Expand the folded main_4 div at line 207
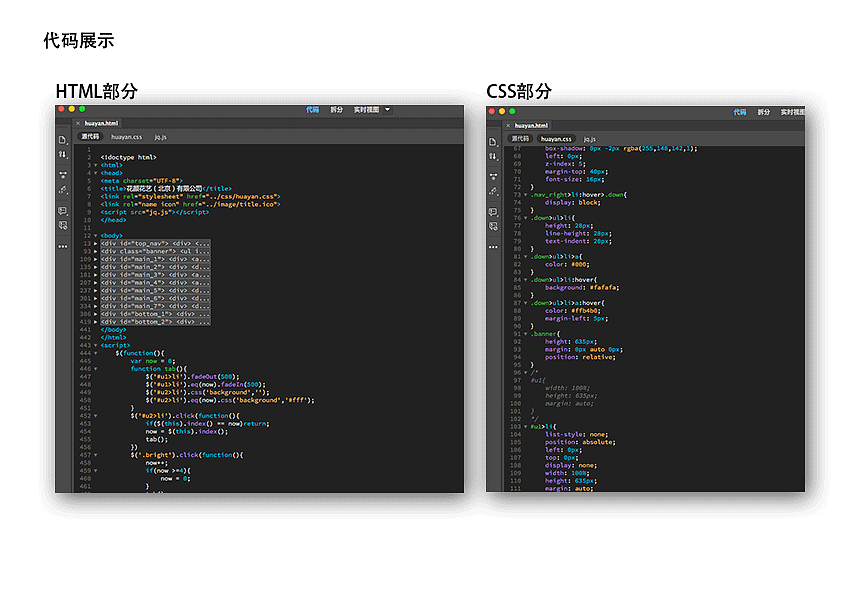 coord(96,282)
